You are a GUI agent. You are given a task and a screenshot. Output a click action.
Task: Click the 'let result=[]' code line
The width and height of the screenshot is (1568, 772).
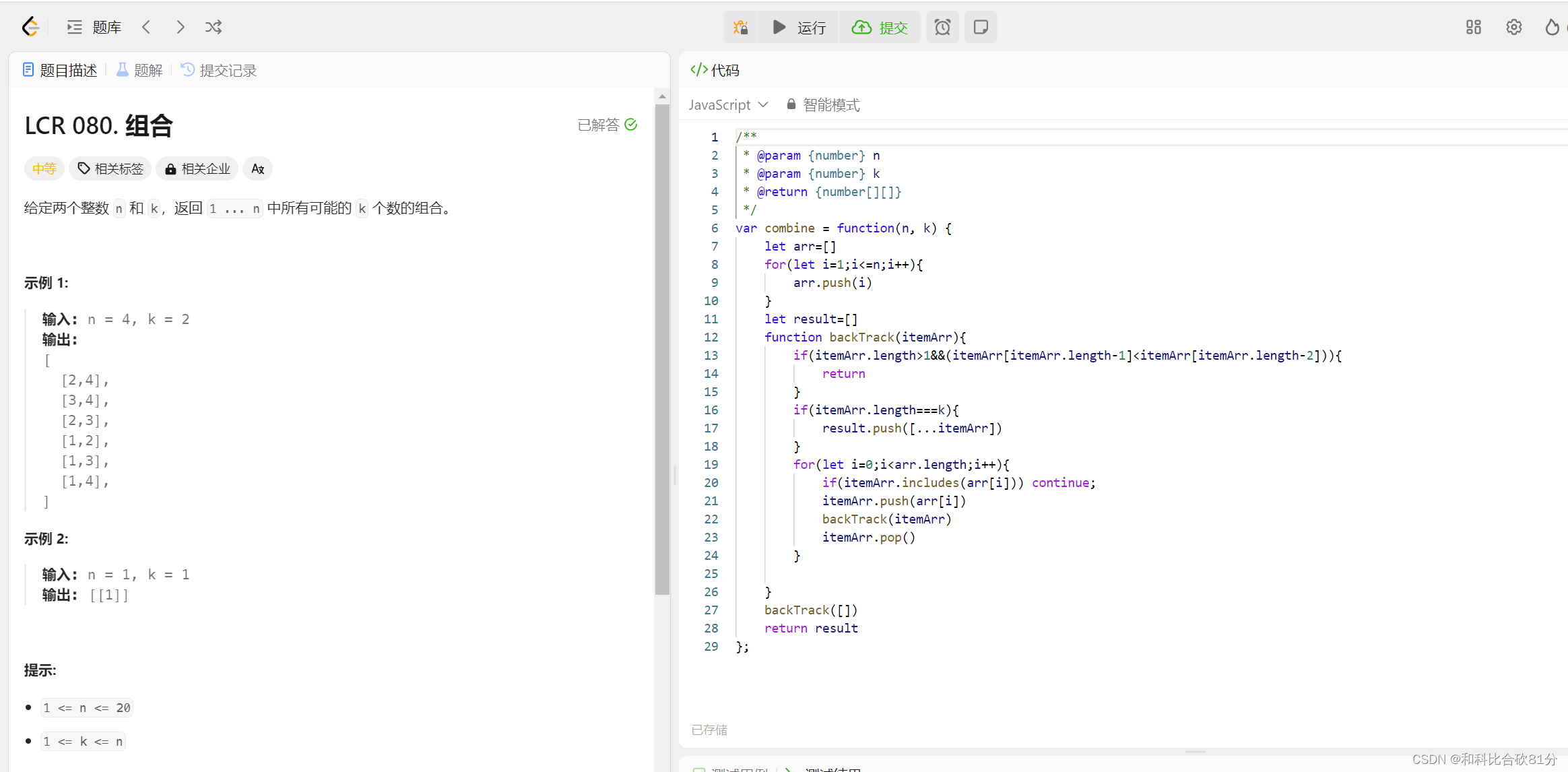point(811,319)
